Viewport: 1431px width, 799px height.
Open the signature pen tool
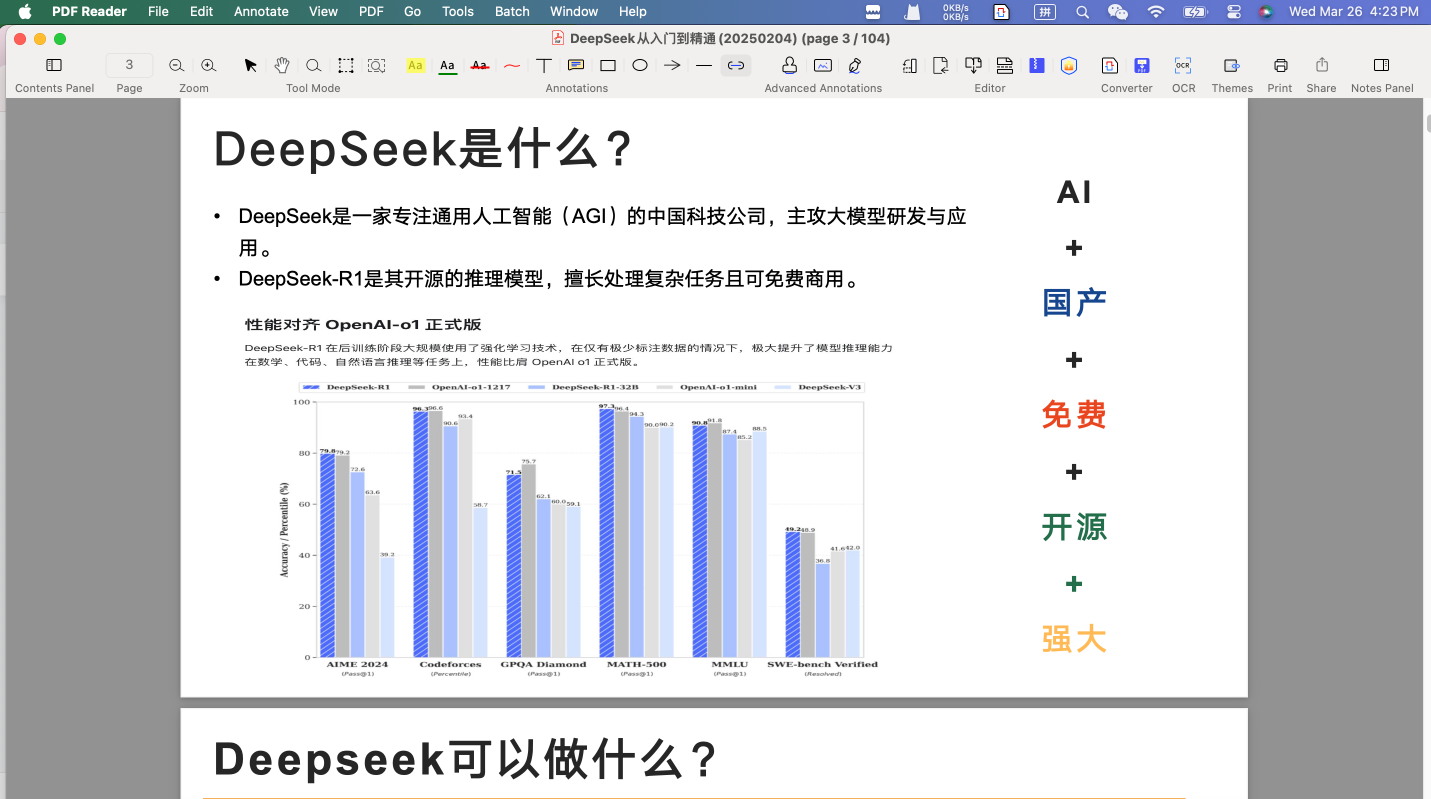(854, 65)
